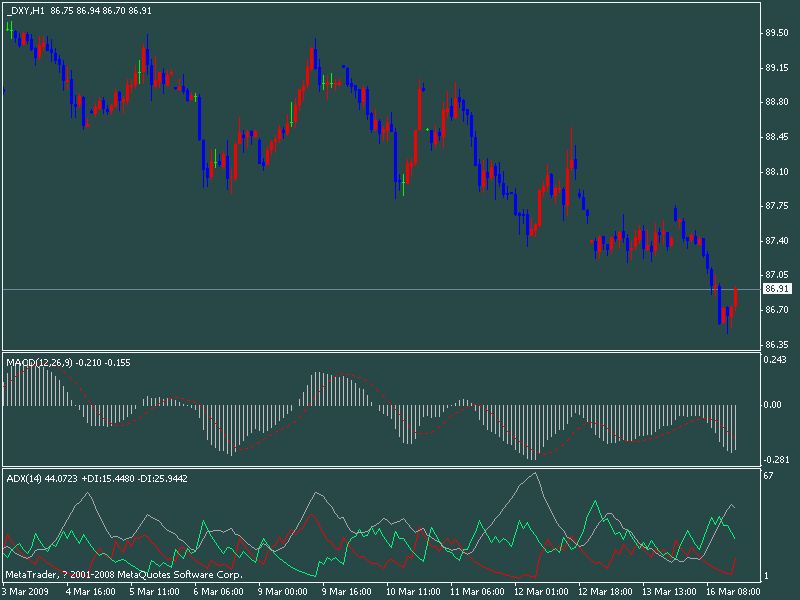Click the 16 Mar 08:00 time label
800x600 pixels.
pyautogui.click(x=734, y=592)
